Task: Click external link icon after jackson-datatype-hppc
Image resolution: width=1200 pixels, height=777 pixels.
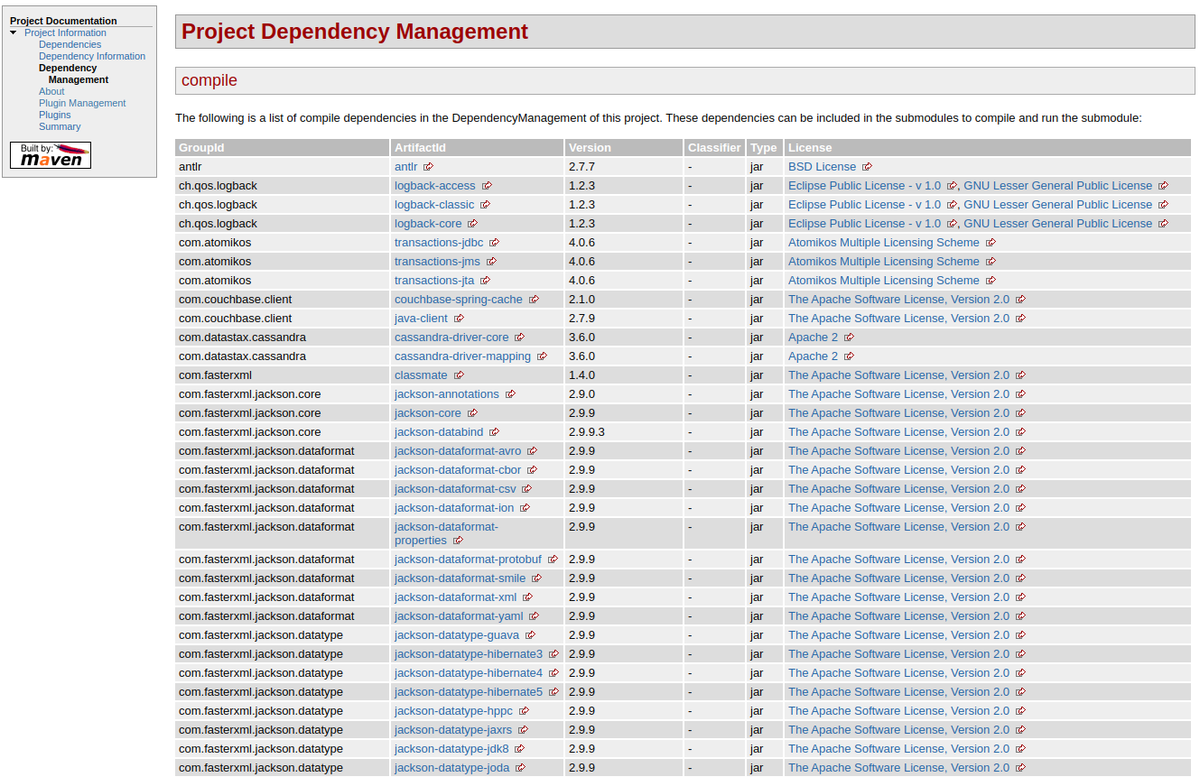Action: coord(523,712)
